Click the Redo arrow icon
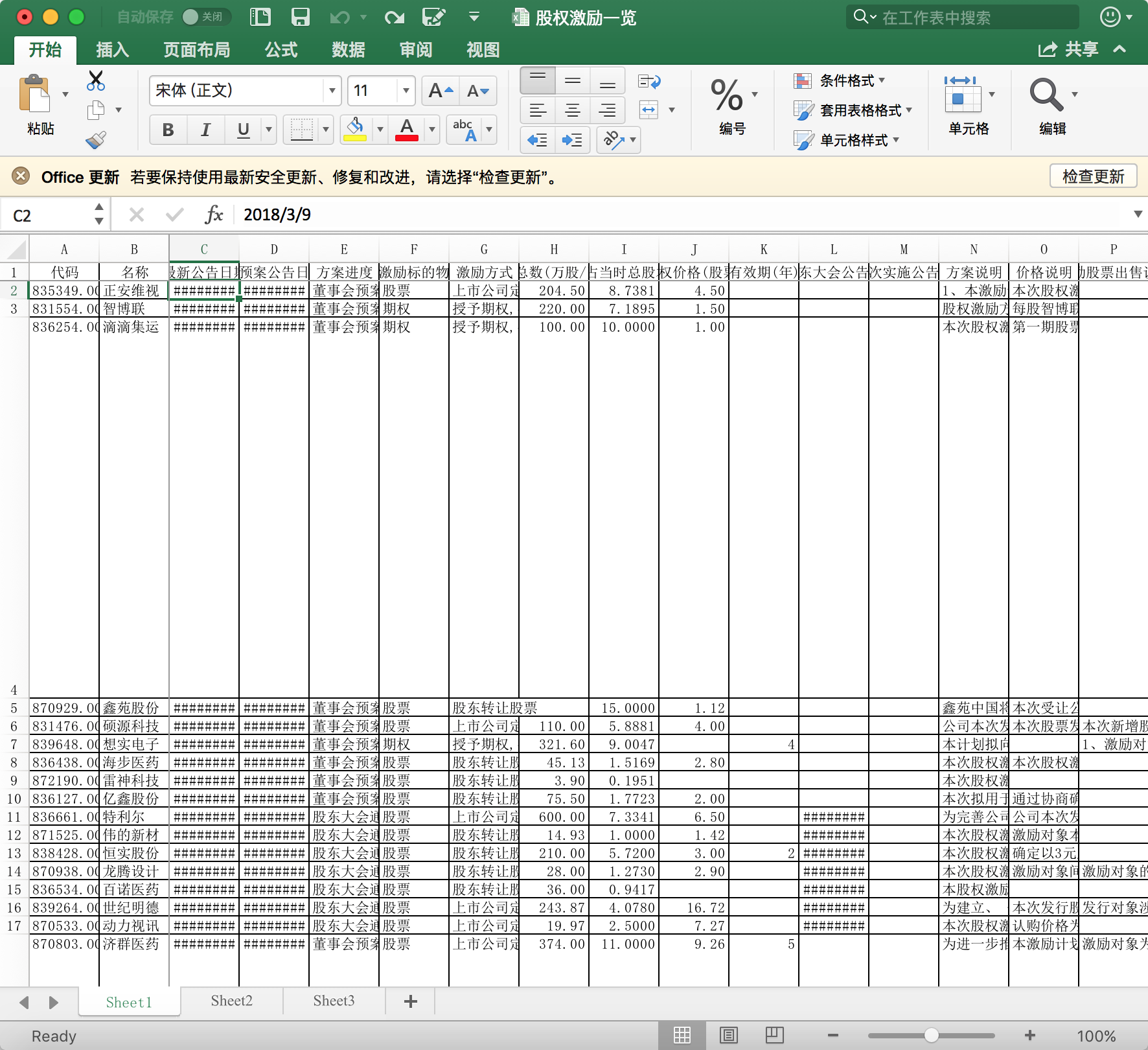1148x1050 pixels. coord(394,17)
